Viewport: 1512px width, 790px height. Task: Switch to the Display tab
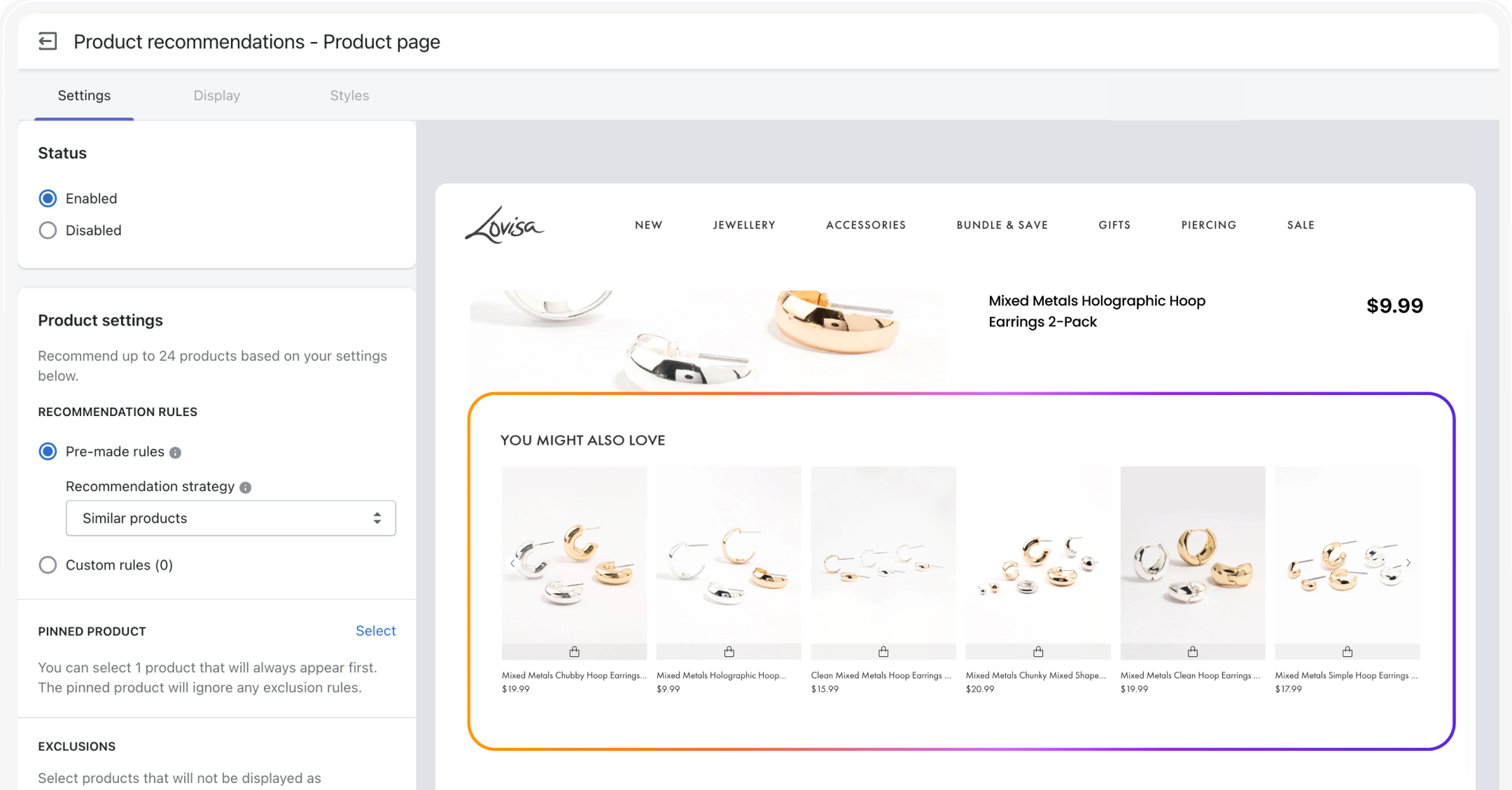[x=216, y=96]
